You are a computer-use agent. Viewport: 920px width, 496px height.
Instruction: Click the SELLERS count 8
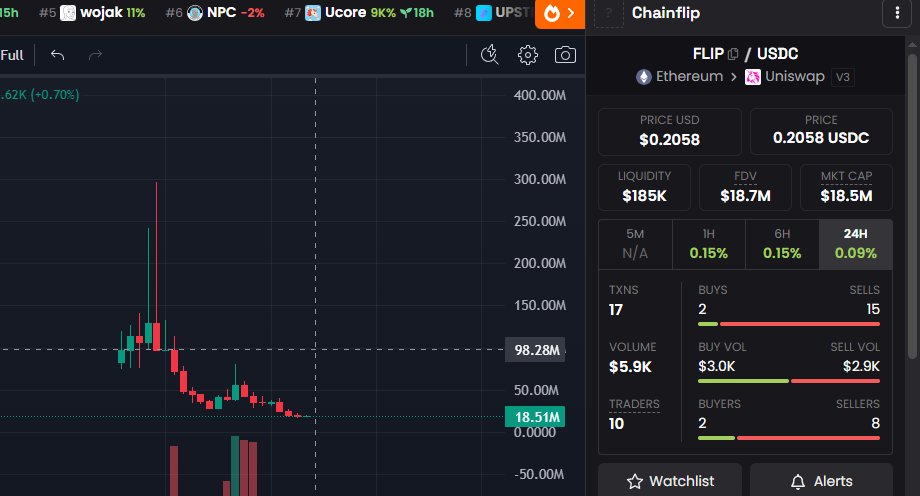click(x=875, y=423)
